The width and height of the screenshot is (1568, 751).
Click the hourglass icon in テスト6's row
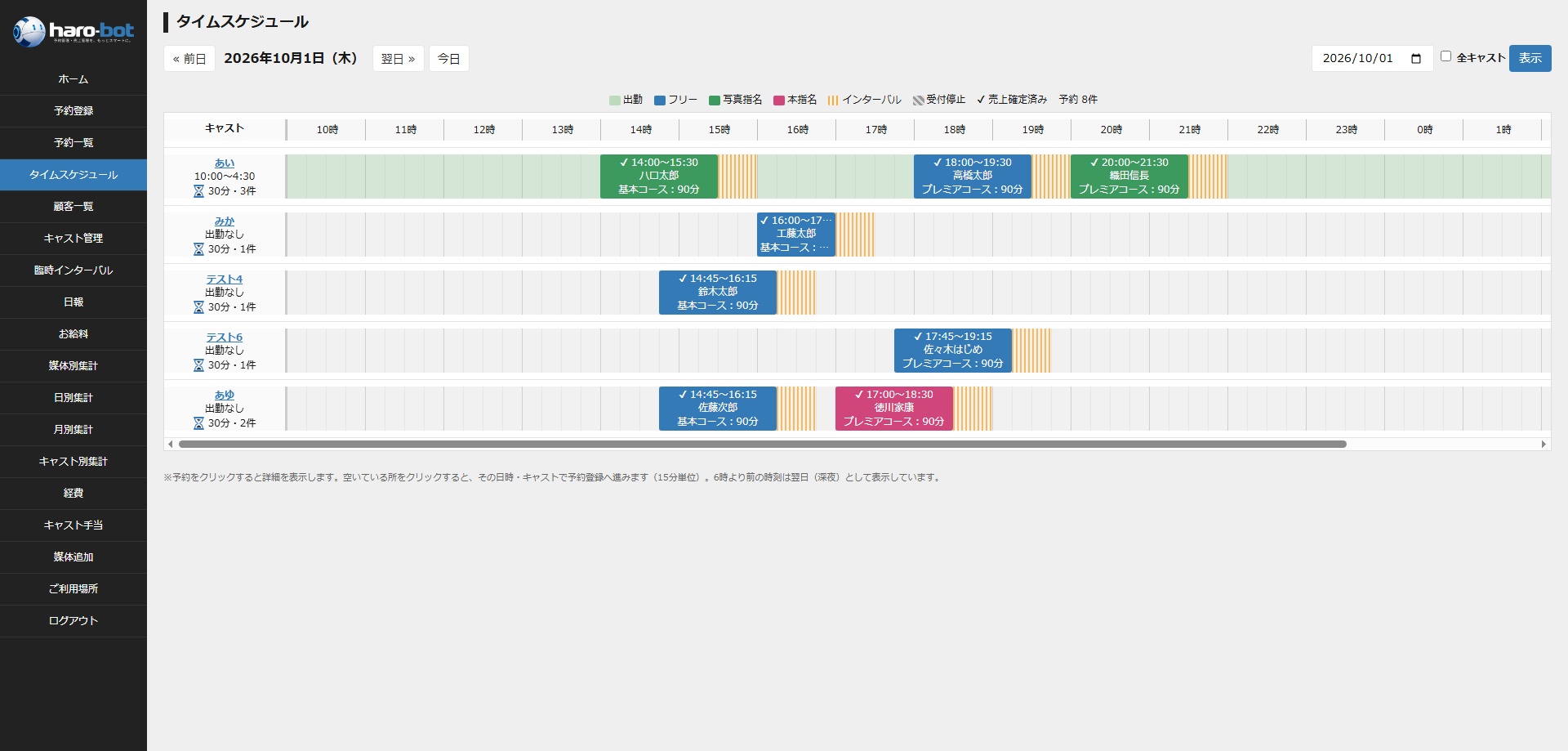(x=198, y=365)
